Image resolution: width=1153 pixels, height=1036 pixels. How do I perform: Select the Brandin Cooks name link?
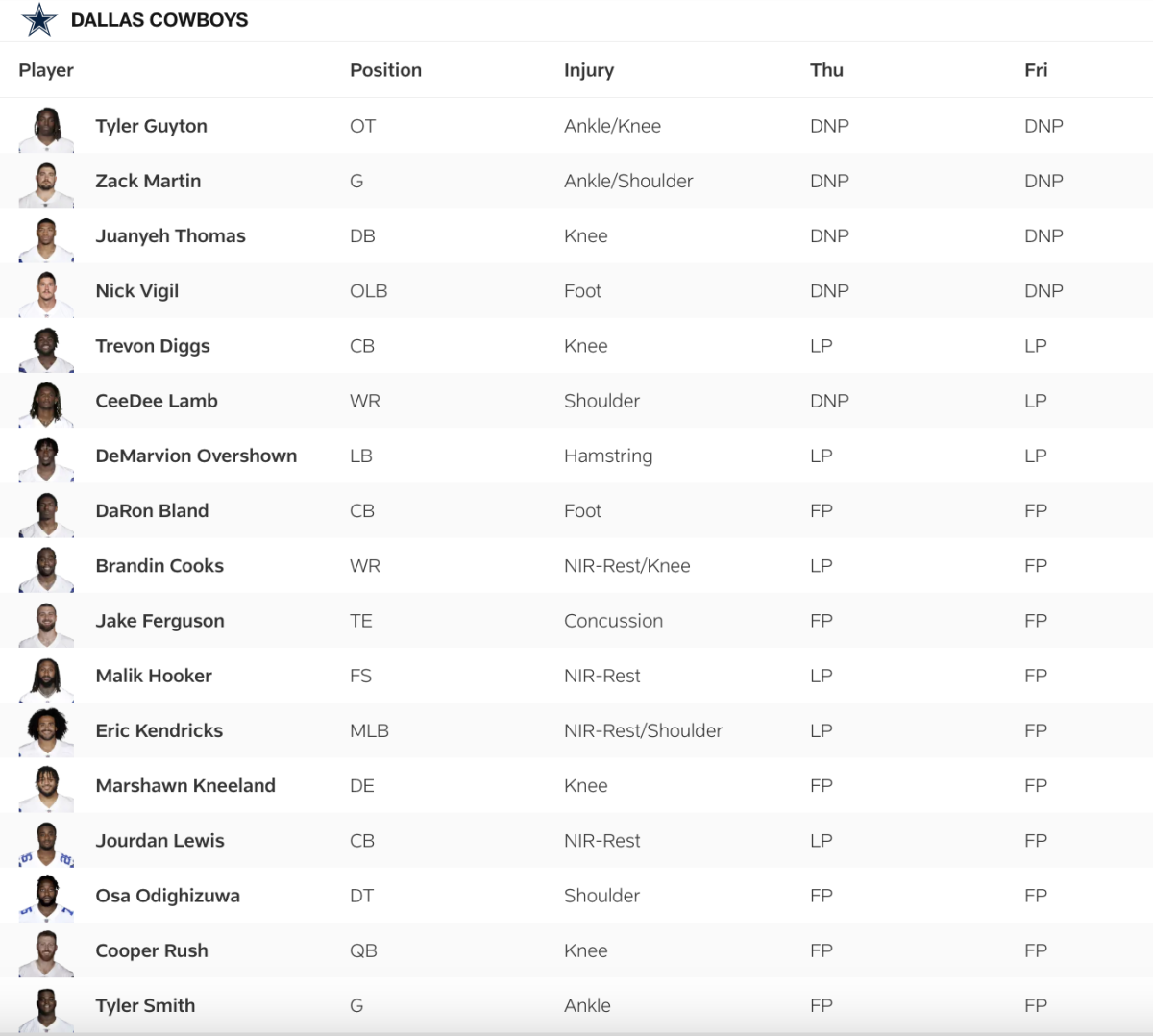[x=159, y=566]
